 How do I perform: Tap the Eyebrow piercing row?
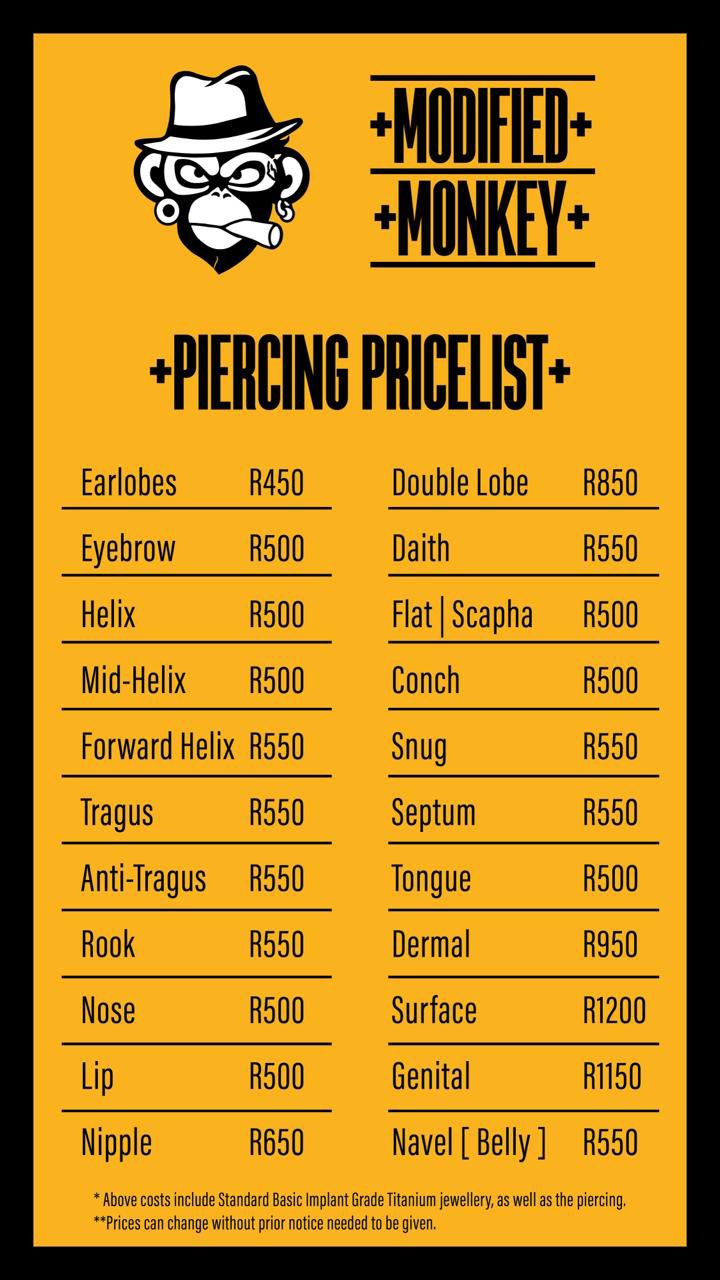pos(128,549)
